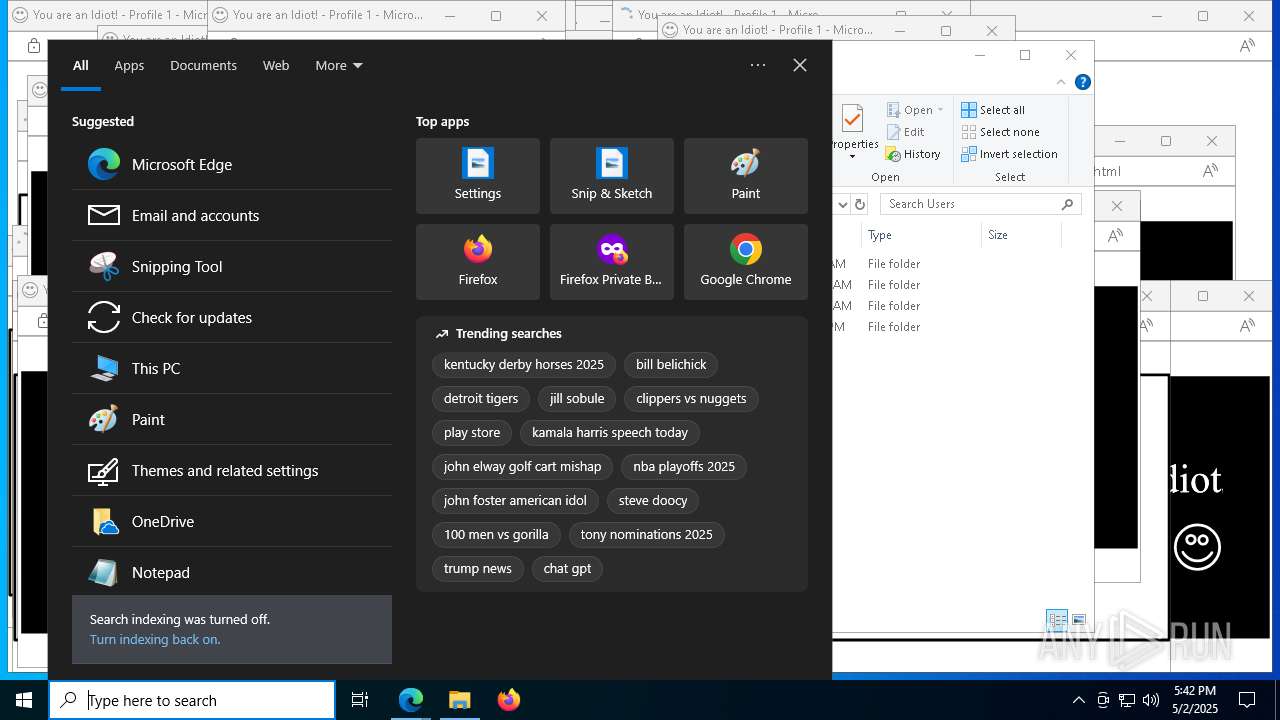The width and height of the screenshot is (1280, 720).
Task: Click Invert selection in File Explorer
Action: [1009, 154]
